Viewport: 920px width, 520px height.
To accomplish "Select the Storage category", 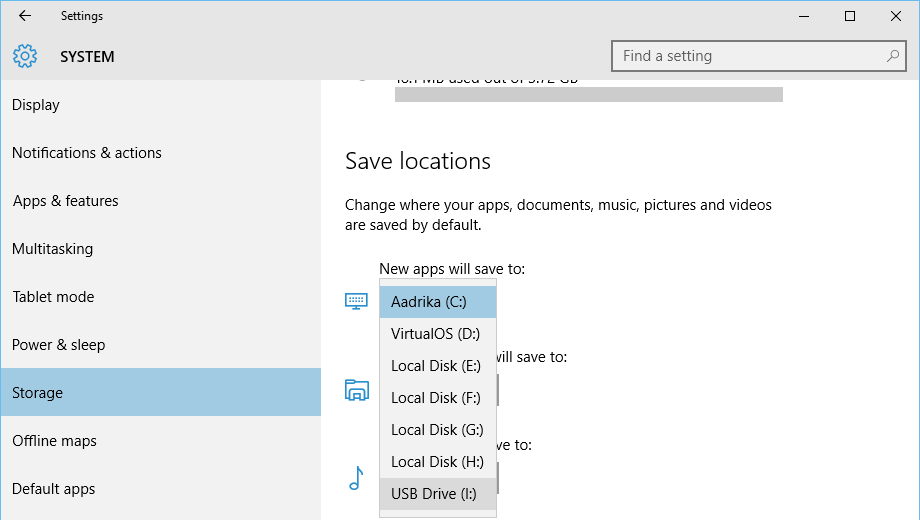I will point(161,393).
